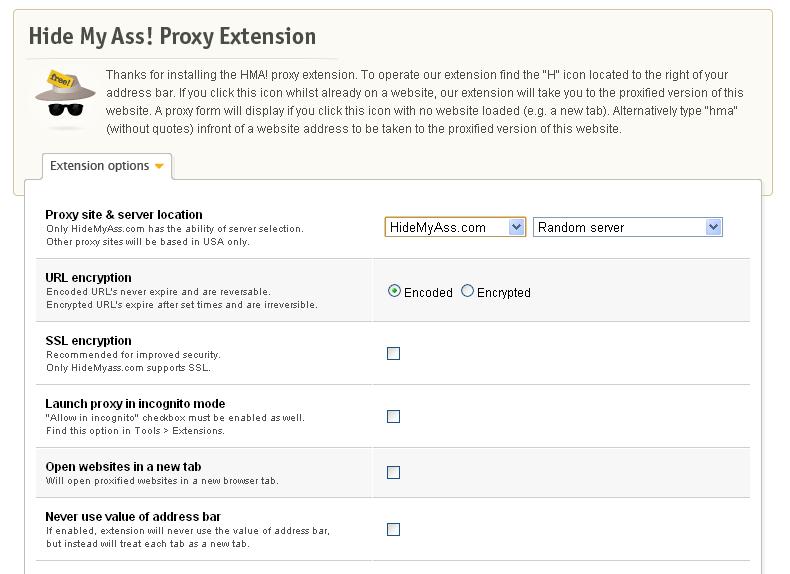Click the arrow button of Random server dropdown
790x574 pixels.
[x=713, y=227]
